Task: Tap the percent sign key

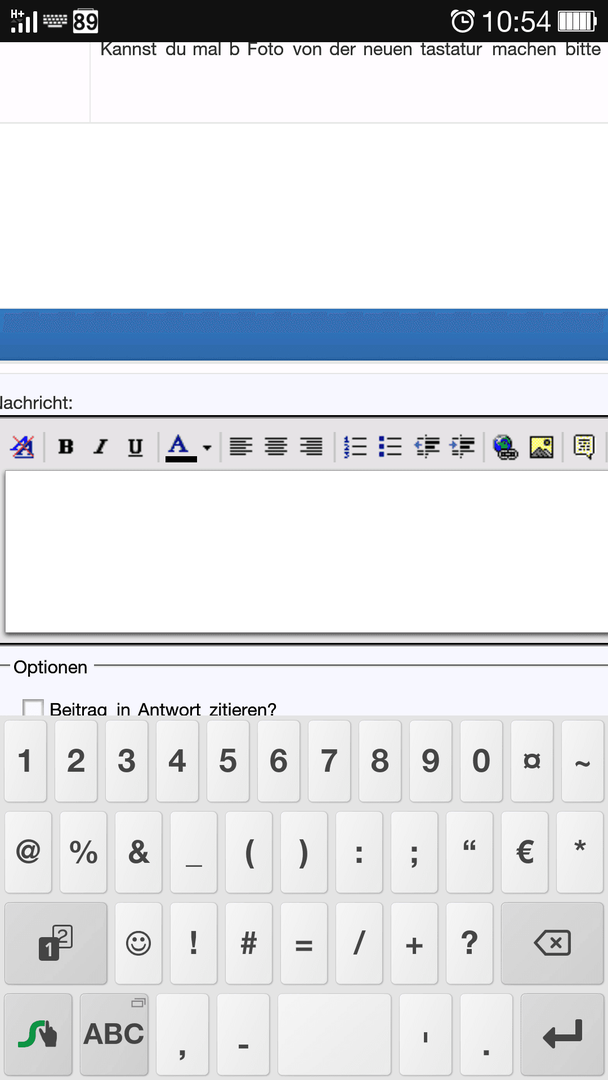Action: 83,852
